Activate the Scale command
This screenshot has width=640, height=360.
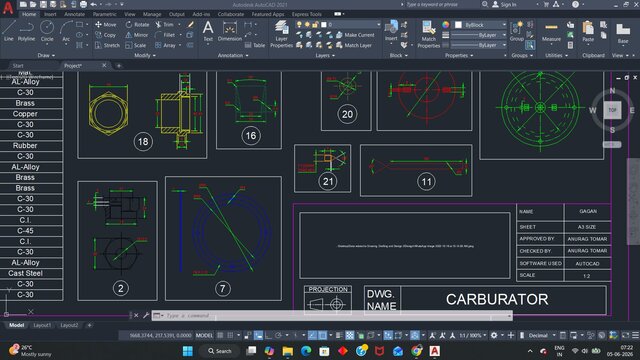coord(136,45)
